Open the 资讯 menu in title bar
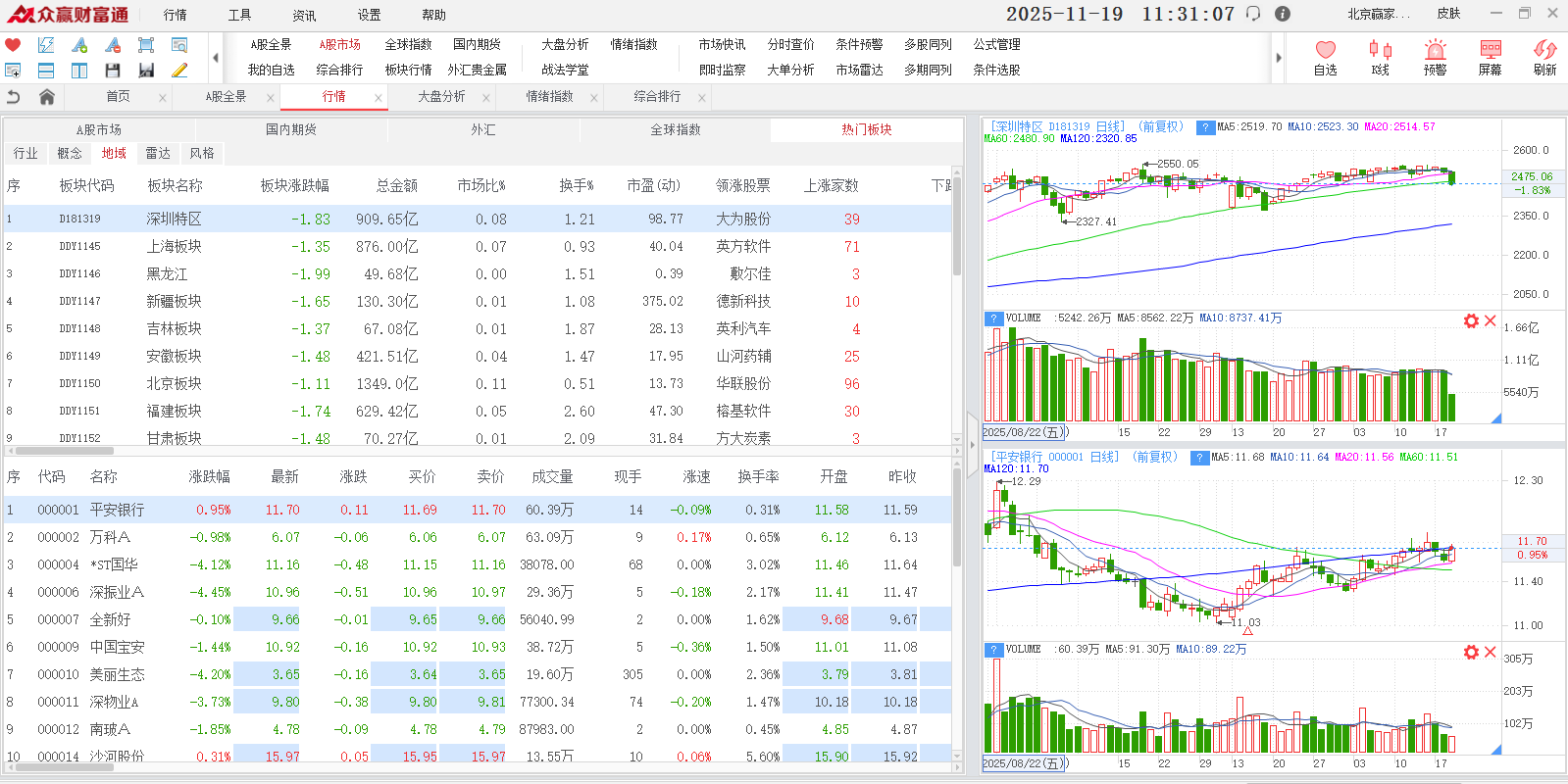1568x784 pixels. click(x=304, y=15)
